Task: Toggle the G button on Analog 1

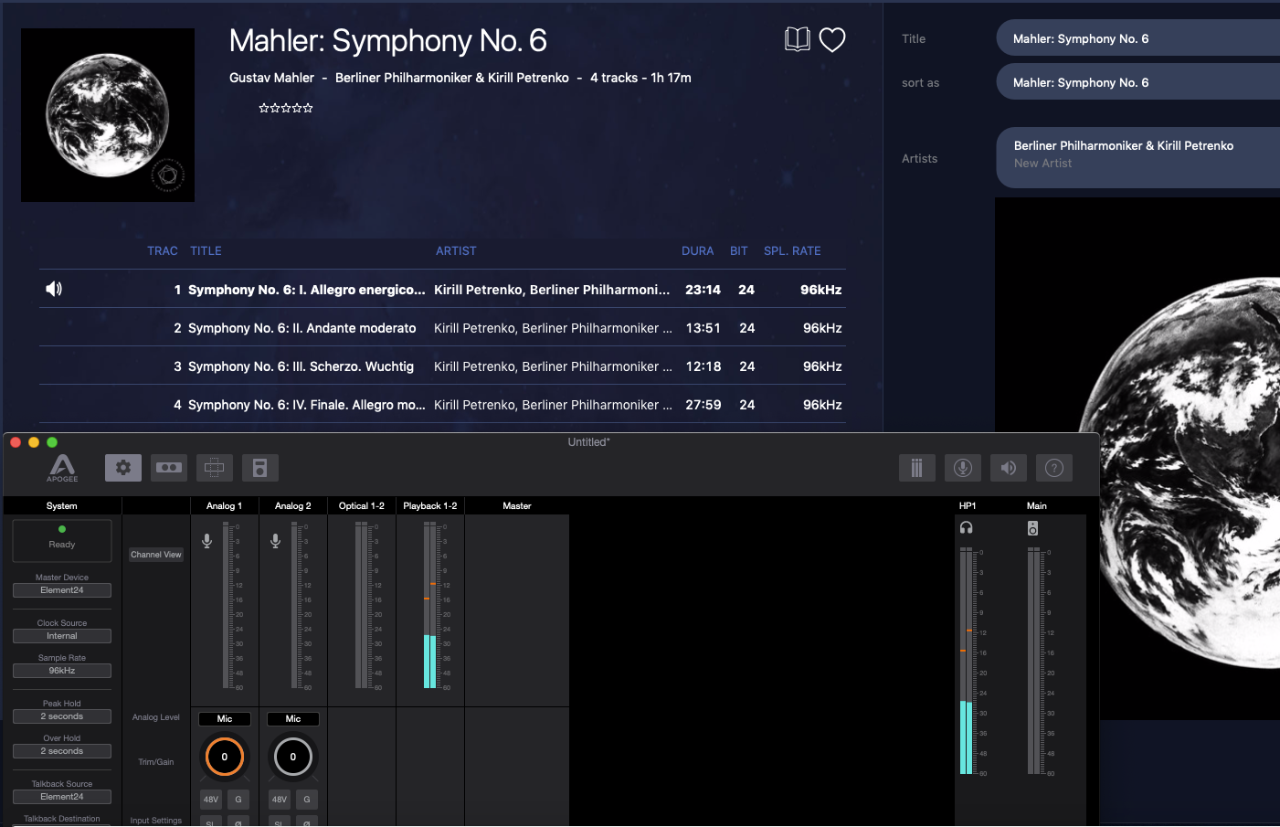Action: (238, 799)
